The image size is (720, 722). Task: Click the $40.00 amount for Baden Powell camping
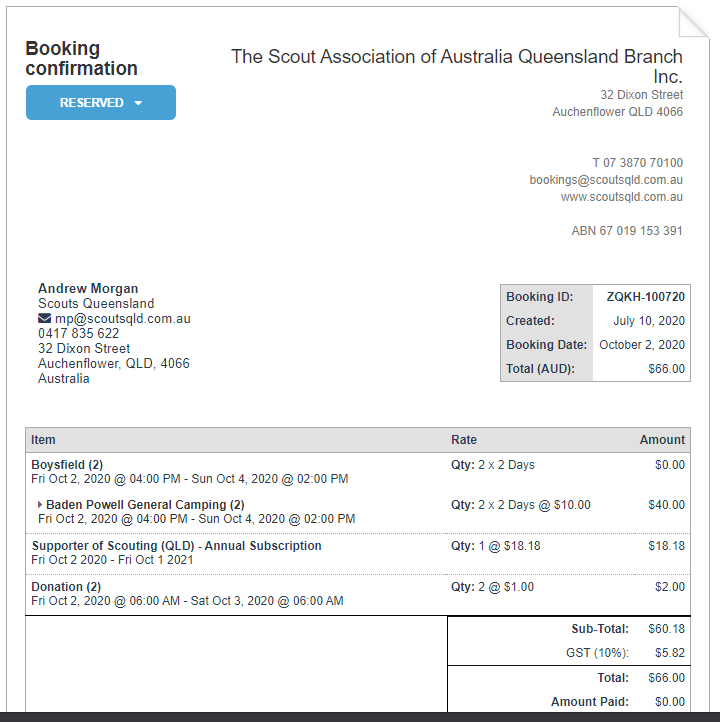(667, 505)
